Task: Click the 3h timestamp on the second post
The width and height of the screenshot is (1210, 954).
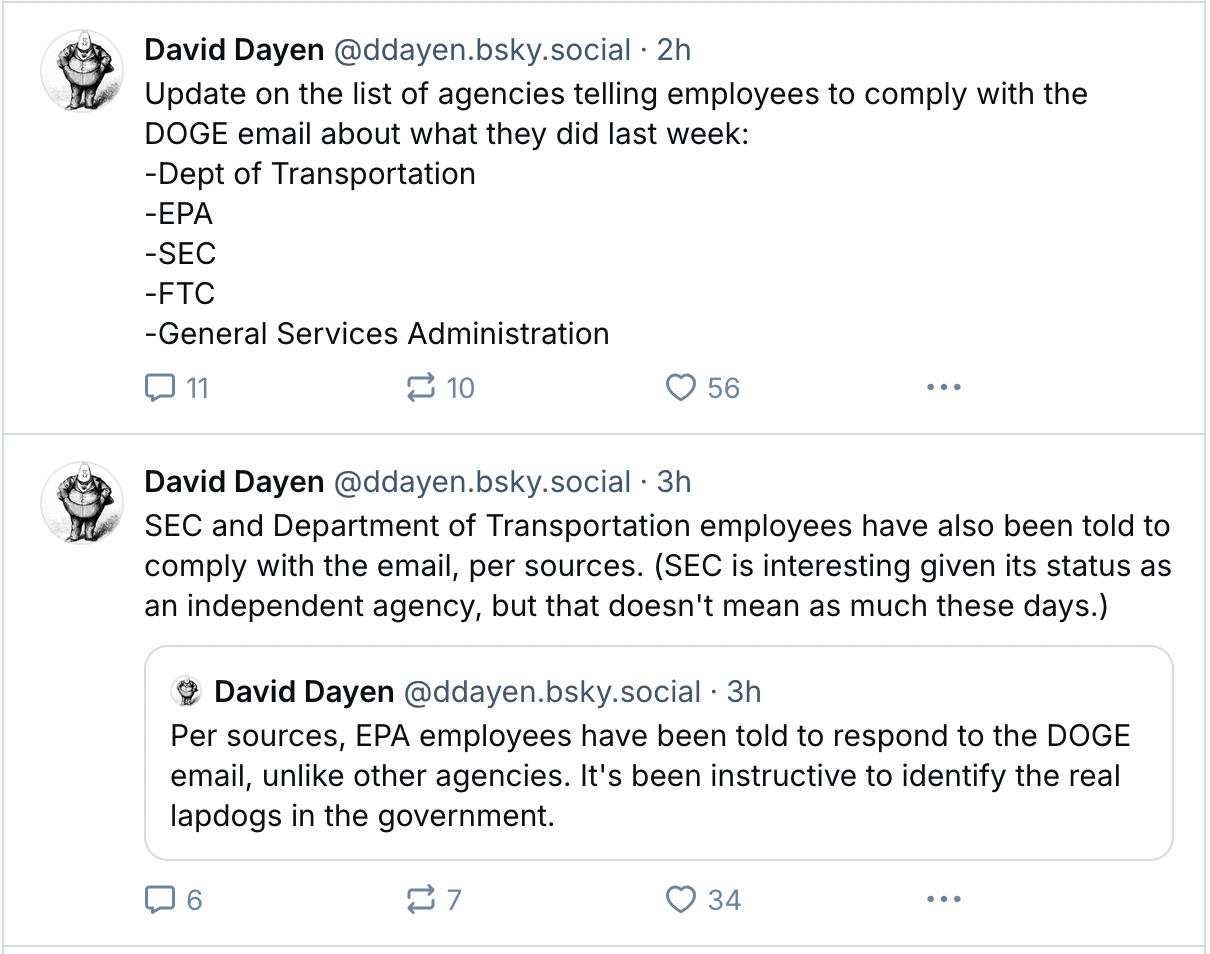Action: pos(674,482)
